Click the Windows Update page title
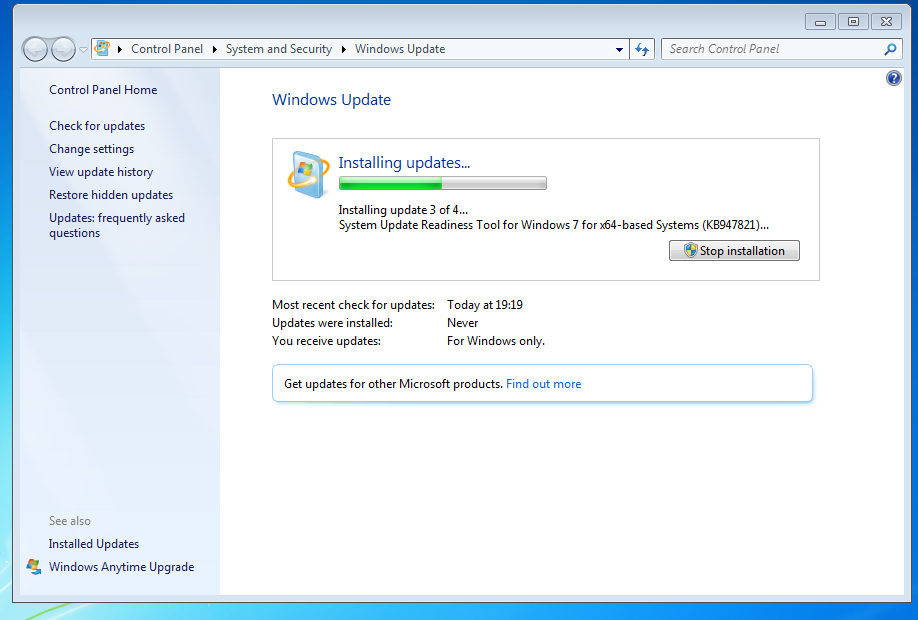Screen dimensions: 918x620 (x=331, y=100)
